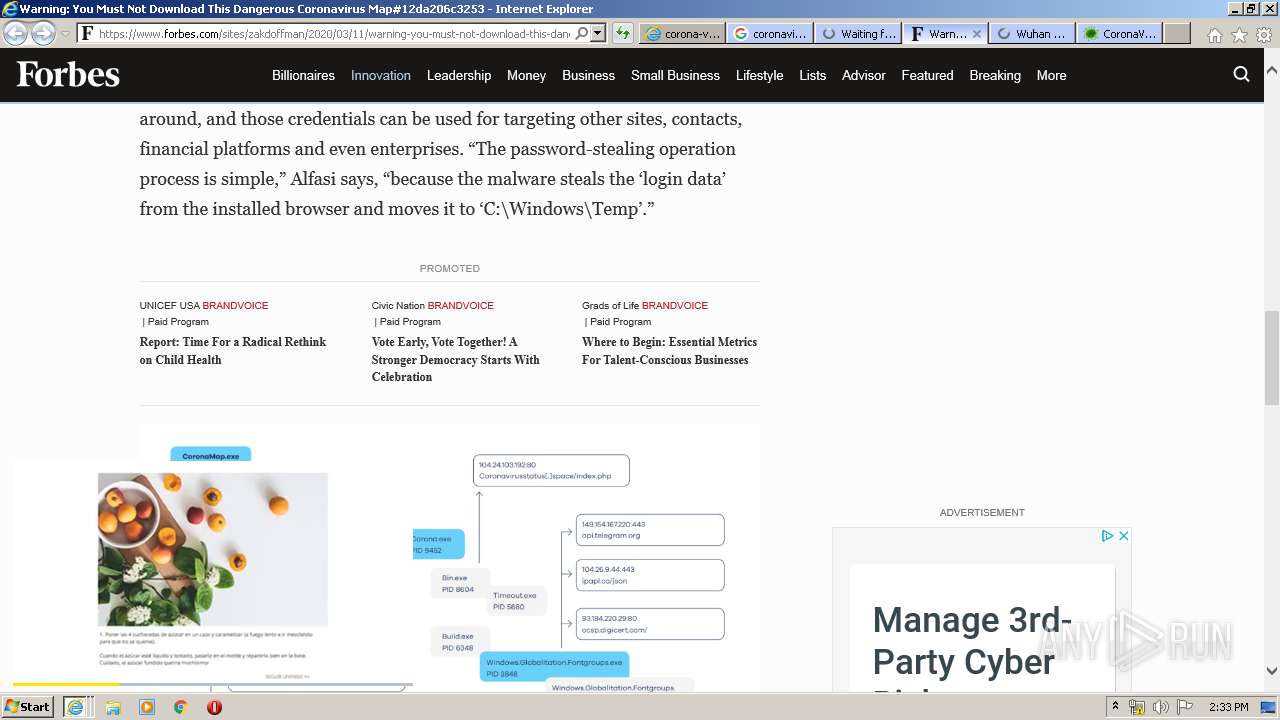Screen dimensions: 1280x720
Task: Switch to the CoronaV... tab
Action: [x=1120, y=33]
